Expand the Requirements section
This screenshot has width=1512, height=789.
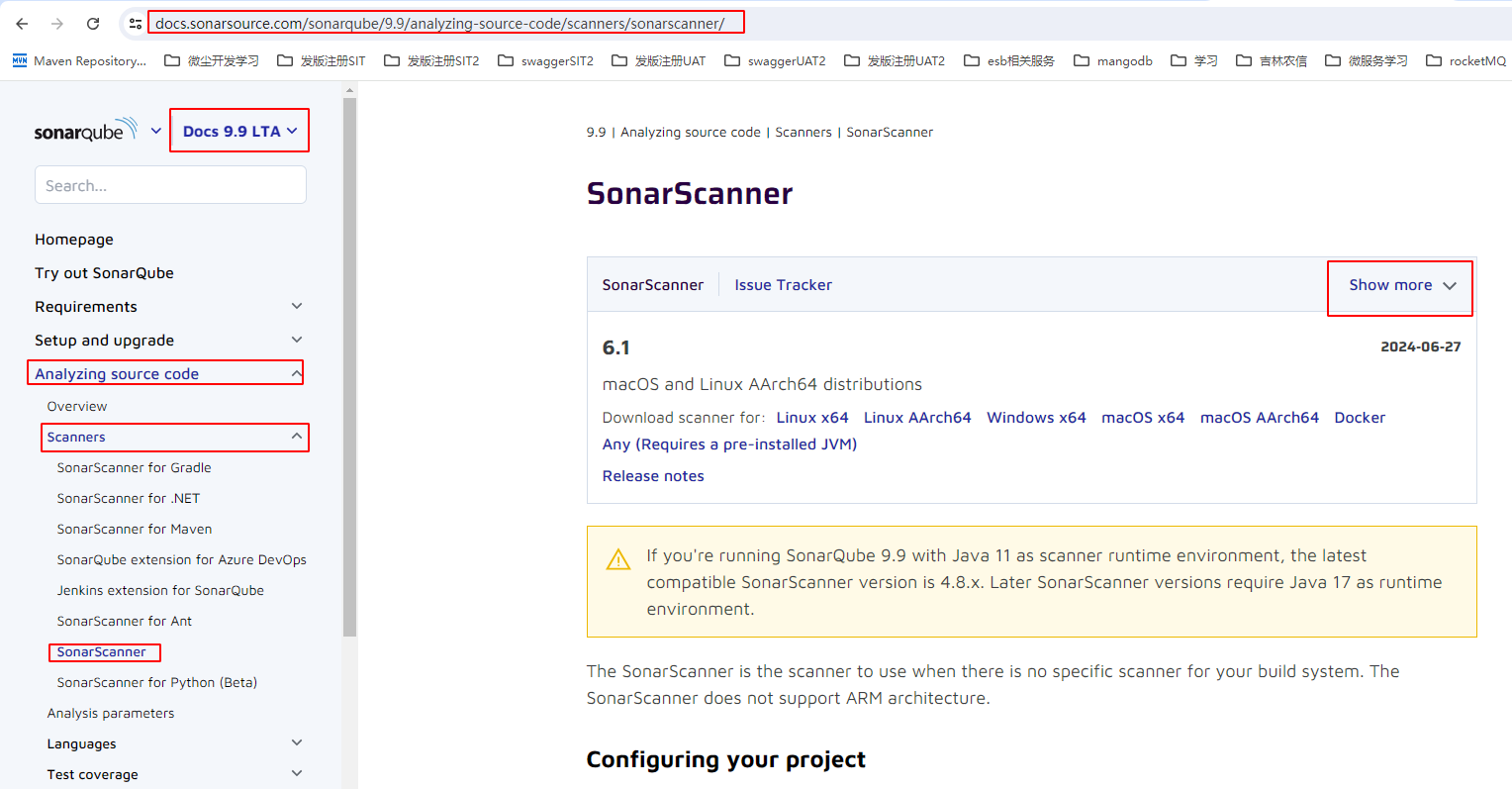click(297, 307)
